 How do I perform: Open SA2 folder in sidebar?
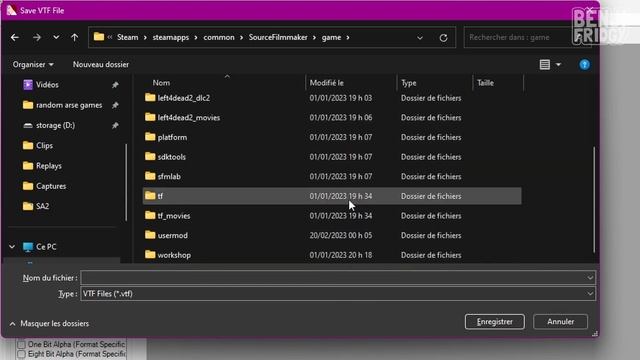coord(42,206)
